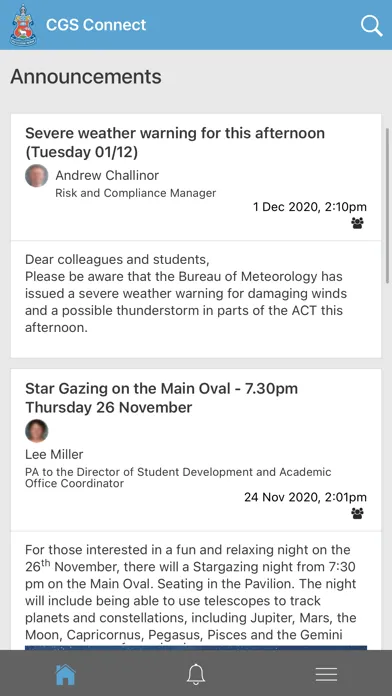Tap audience group icon on weather warning
392x696 pixels.
tap(357, 223)
